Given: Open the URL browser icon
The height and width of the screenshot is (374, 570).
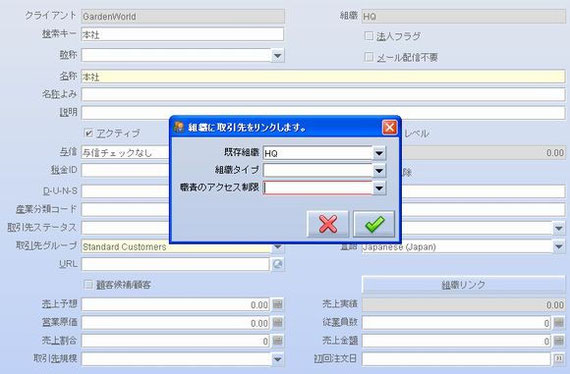Looking at the screenshot, I should [277, 264].
